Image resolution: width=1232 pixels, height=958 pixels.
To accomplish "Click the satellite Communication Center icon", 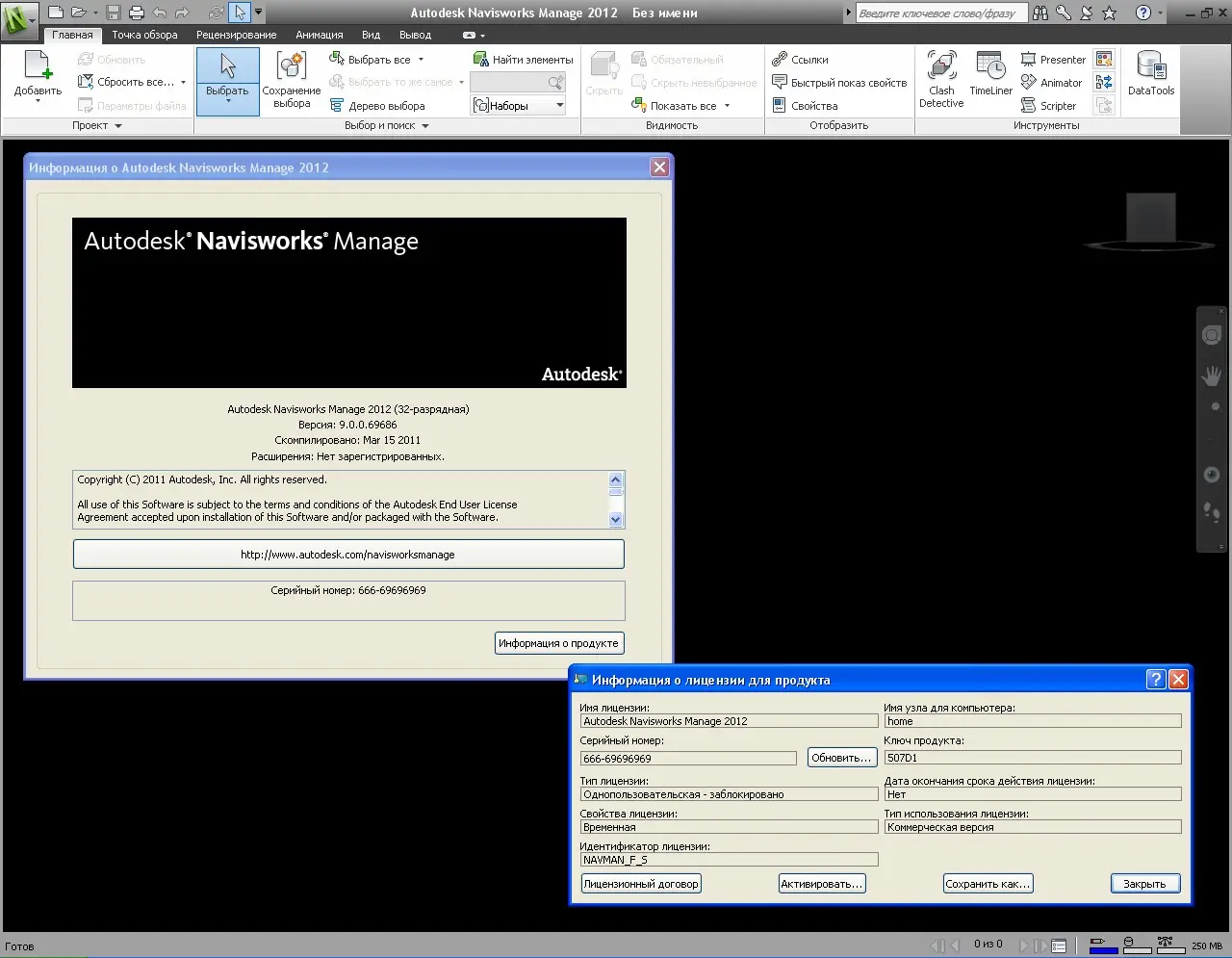I will (x=1087, y=13).
